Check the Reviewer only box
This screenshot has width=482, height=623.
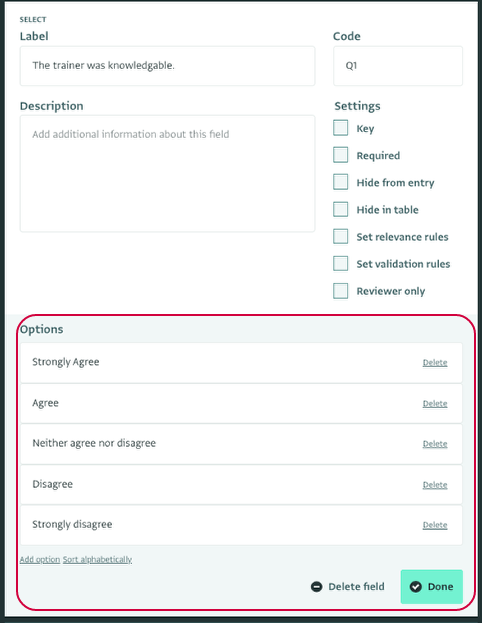click(341, 290)
